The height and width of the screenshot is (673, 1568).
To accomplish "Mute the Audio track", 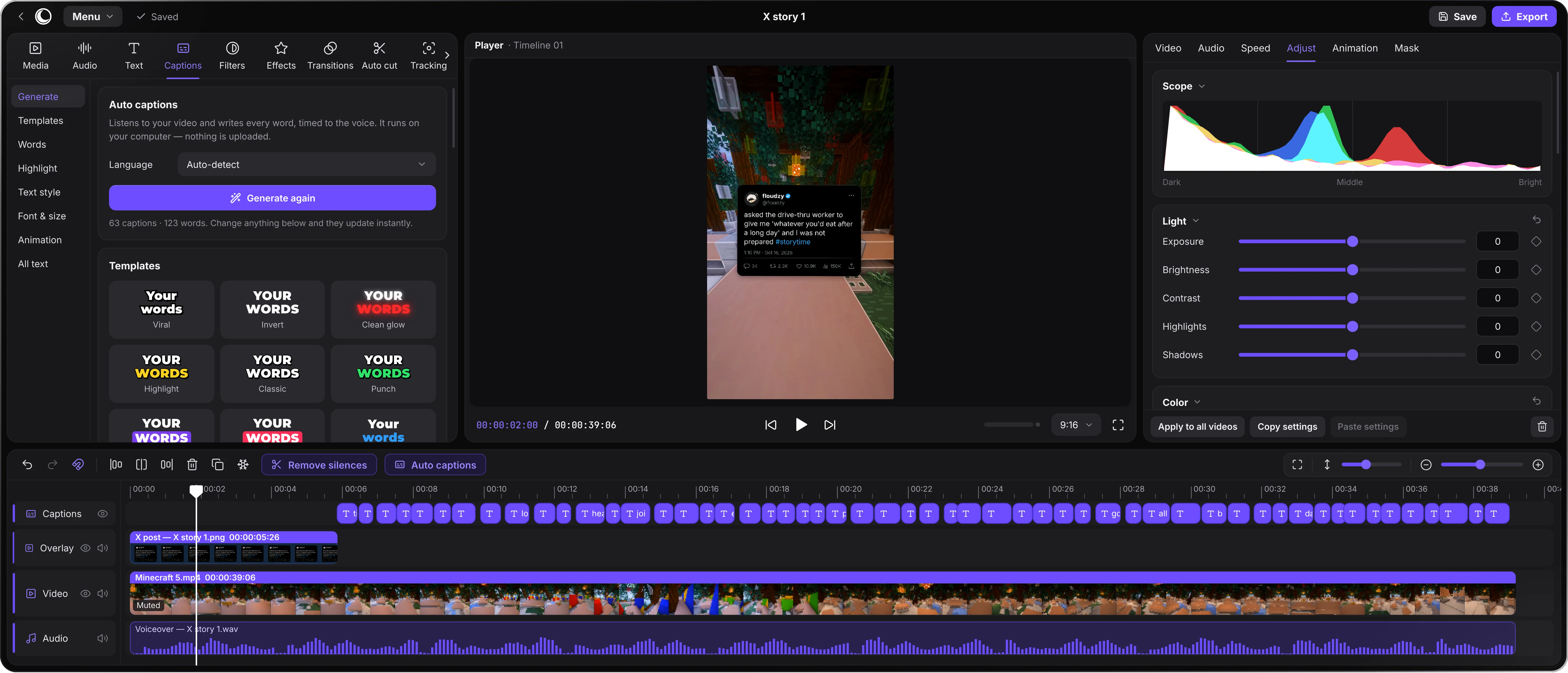I will pyautogui.click(x=103, y=638).
